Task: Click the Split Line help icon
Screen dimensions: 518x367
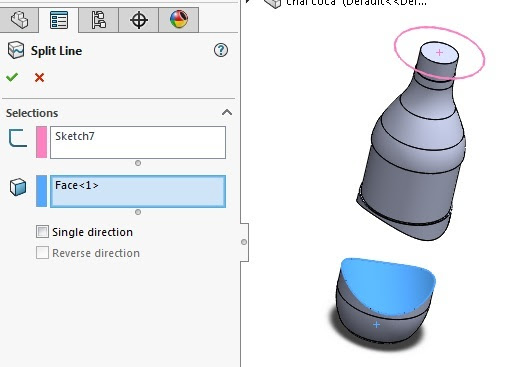Action: pos(221,50)
